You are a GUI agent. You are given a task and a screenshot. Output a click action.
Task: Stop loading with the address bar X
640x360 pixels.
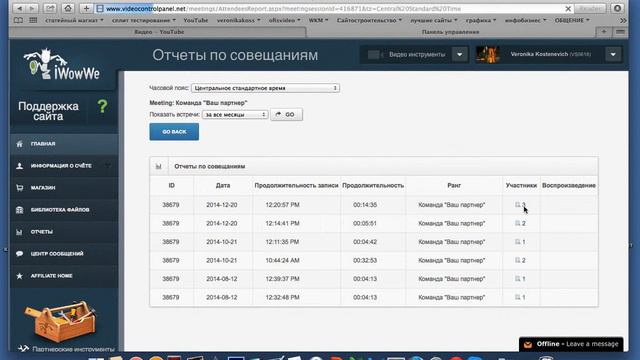568,9
